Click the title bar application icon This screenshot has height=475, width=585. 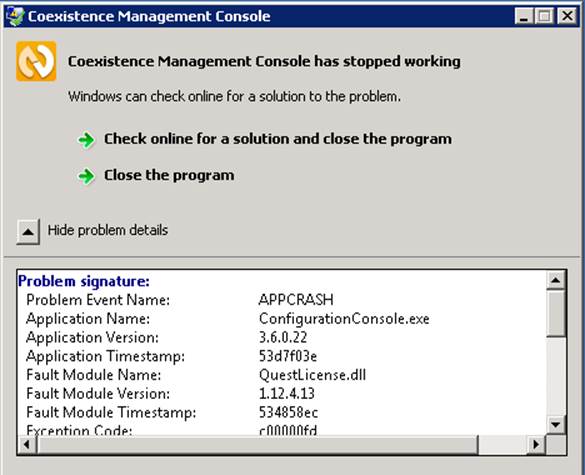[15, 16]
